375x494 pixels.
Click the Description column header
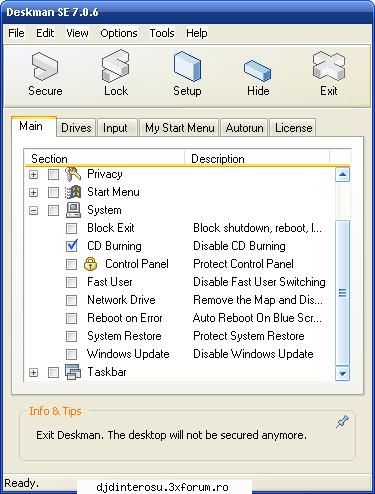pos(257,157)
